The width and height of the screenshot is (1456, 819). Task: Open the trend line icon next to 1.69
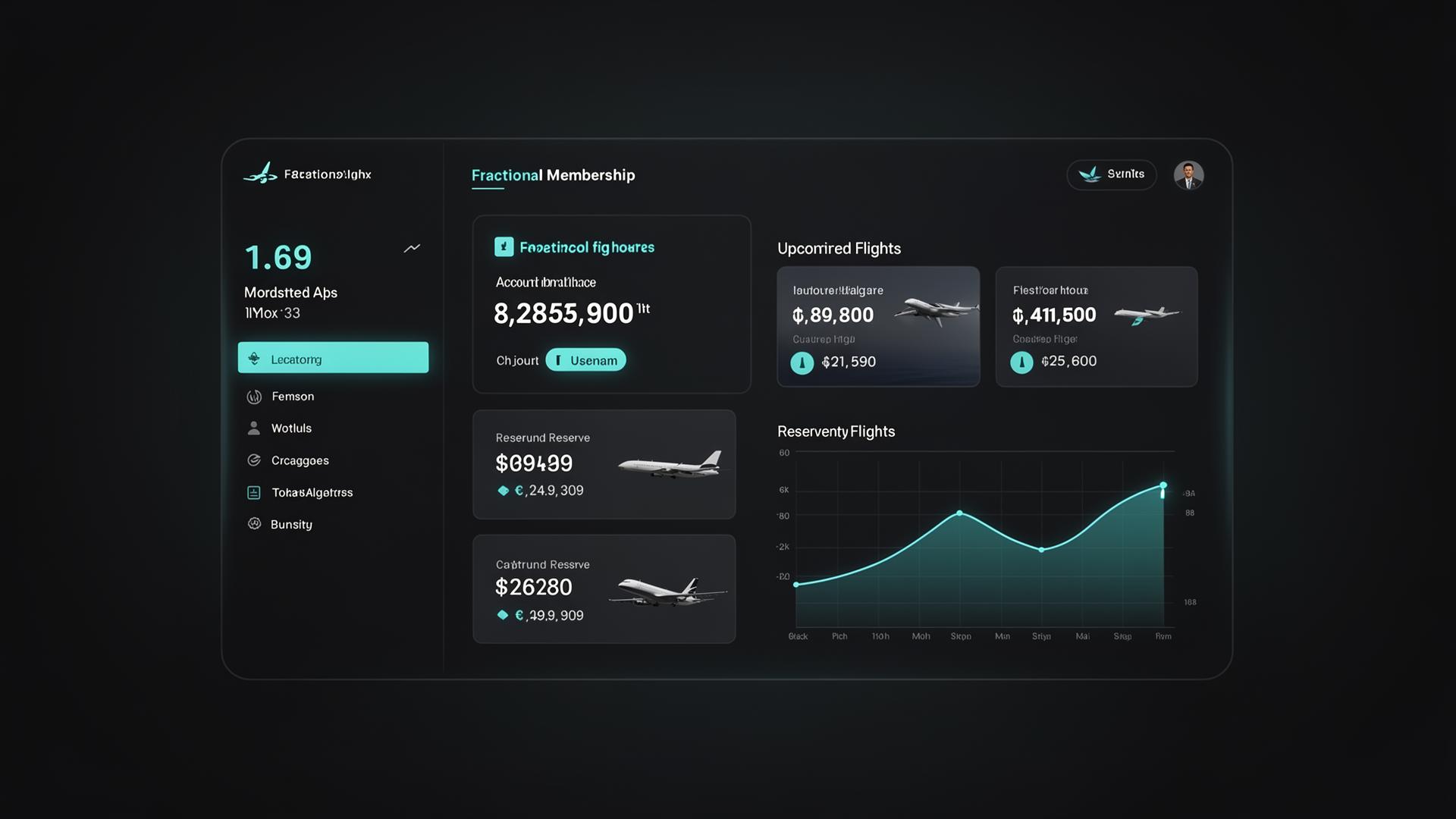[412, 248]
